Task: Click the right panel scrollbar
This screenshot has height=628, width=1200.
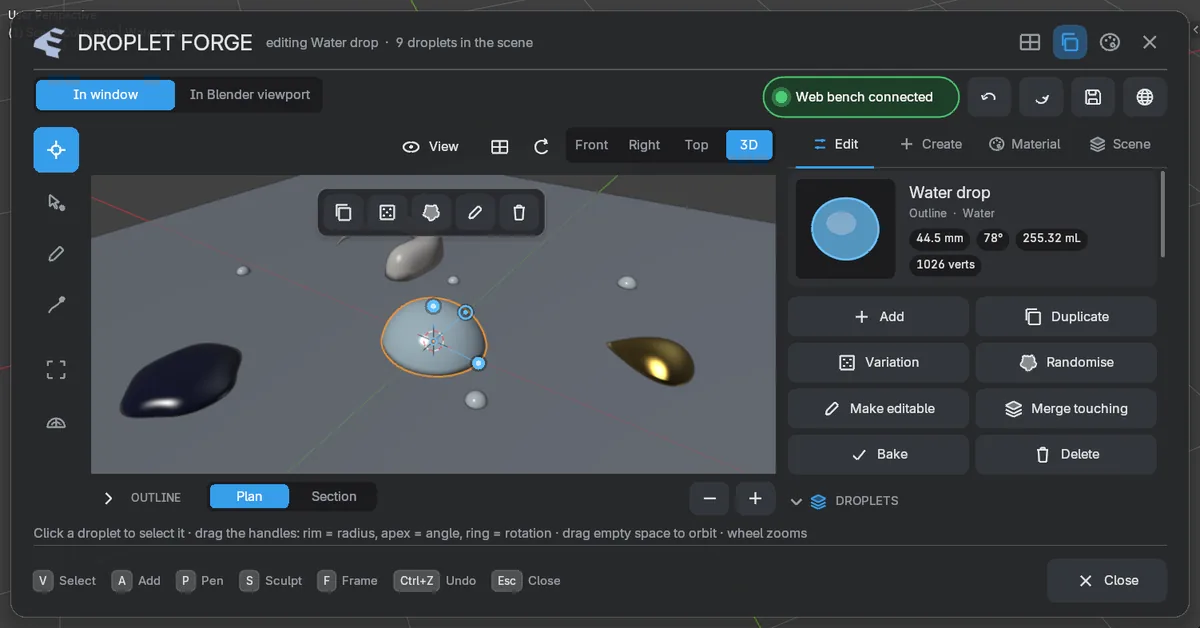Action: click(1163, 214)
